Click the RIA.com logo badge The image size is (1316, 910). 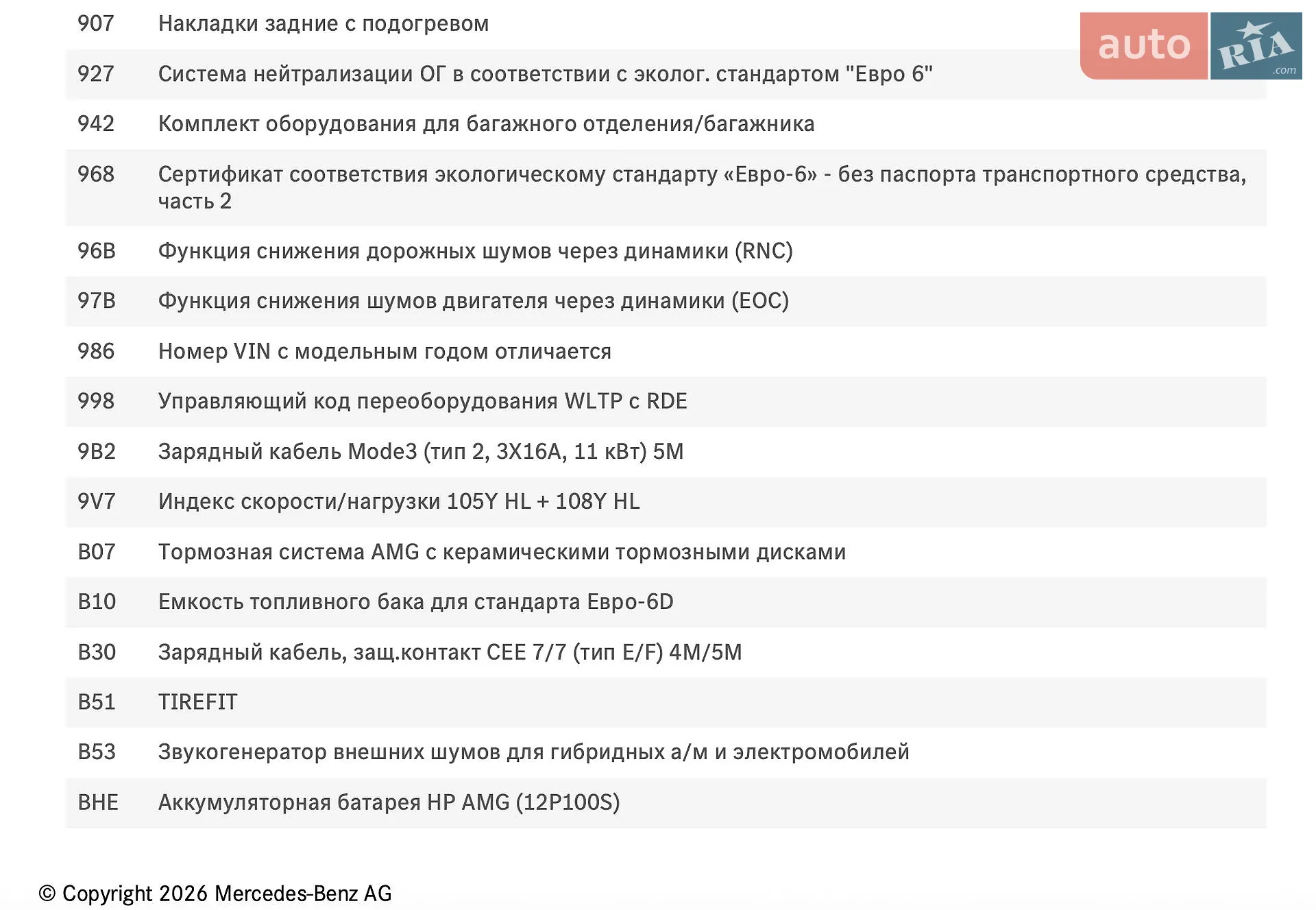[x=1256, y=46]
